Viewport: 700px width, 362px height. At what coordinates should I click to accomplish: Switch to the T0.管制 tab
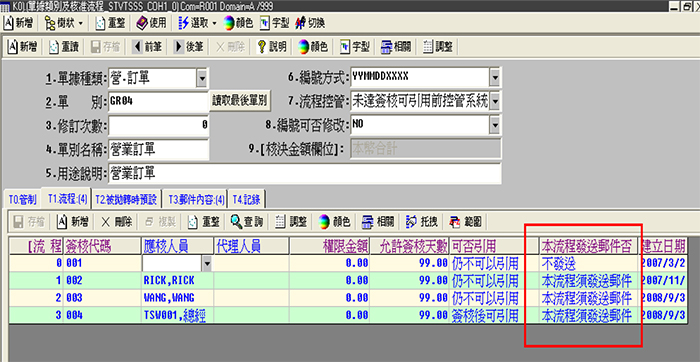point(22,200)
